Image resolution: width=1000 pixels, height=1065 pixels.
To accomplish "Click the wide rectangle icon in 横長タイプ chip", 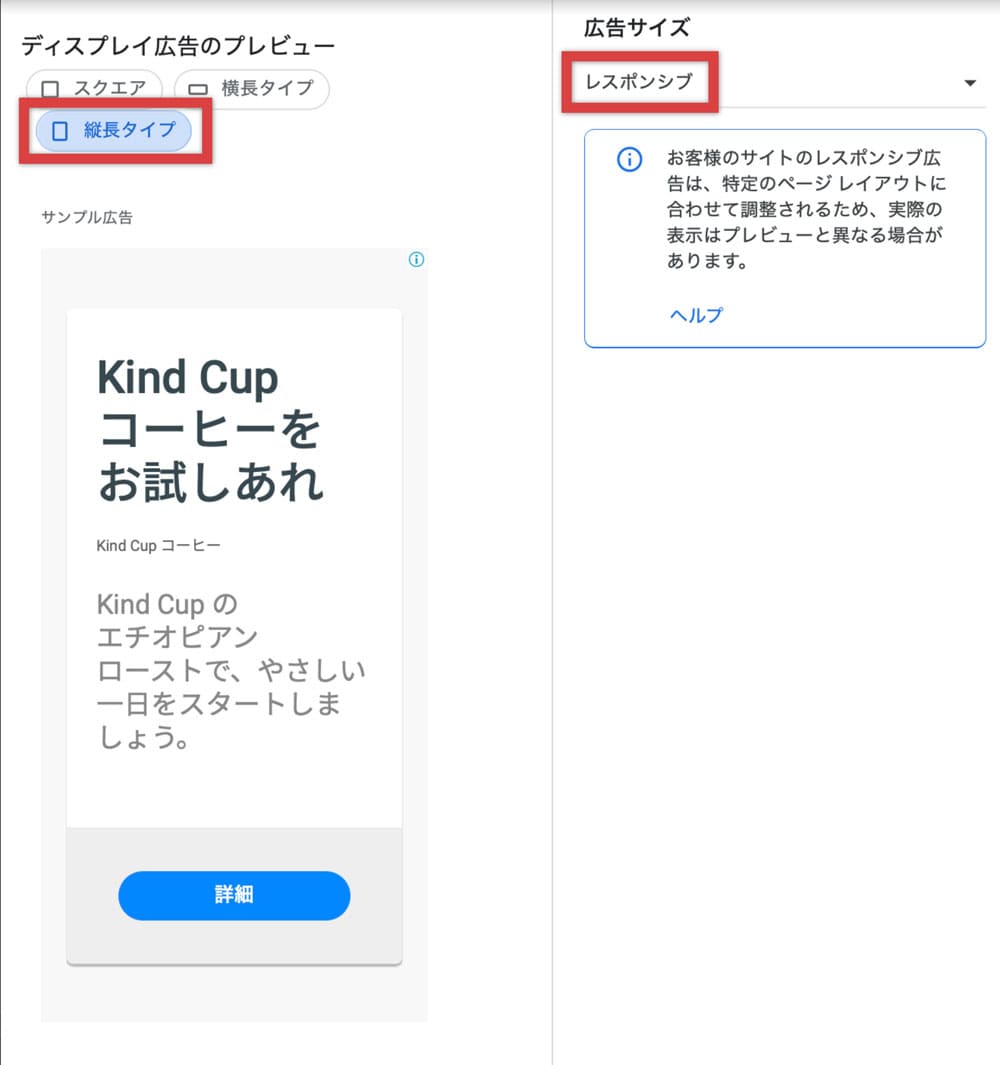I will click(x=198, y=90).
